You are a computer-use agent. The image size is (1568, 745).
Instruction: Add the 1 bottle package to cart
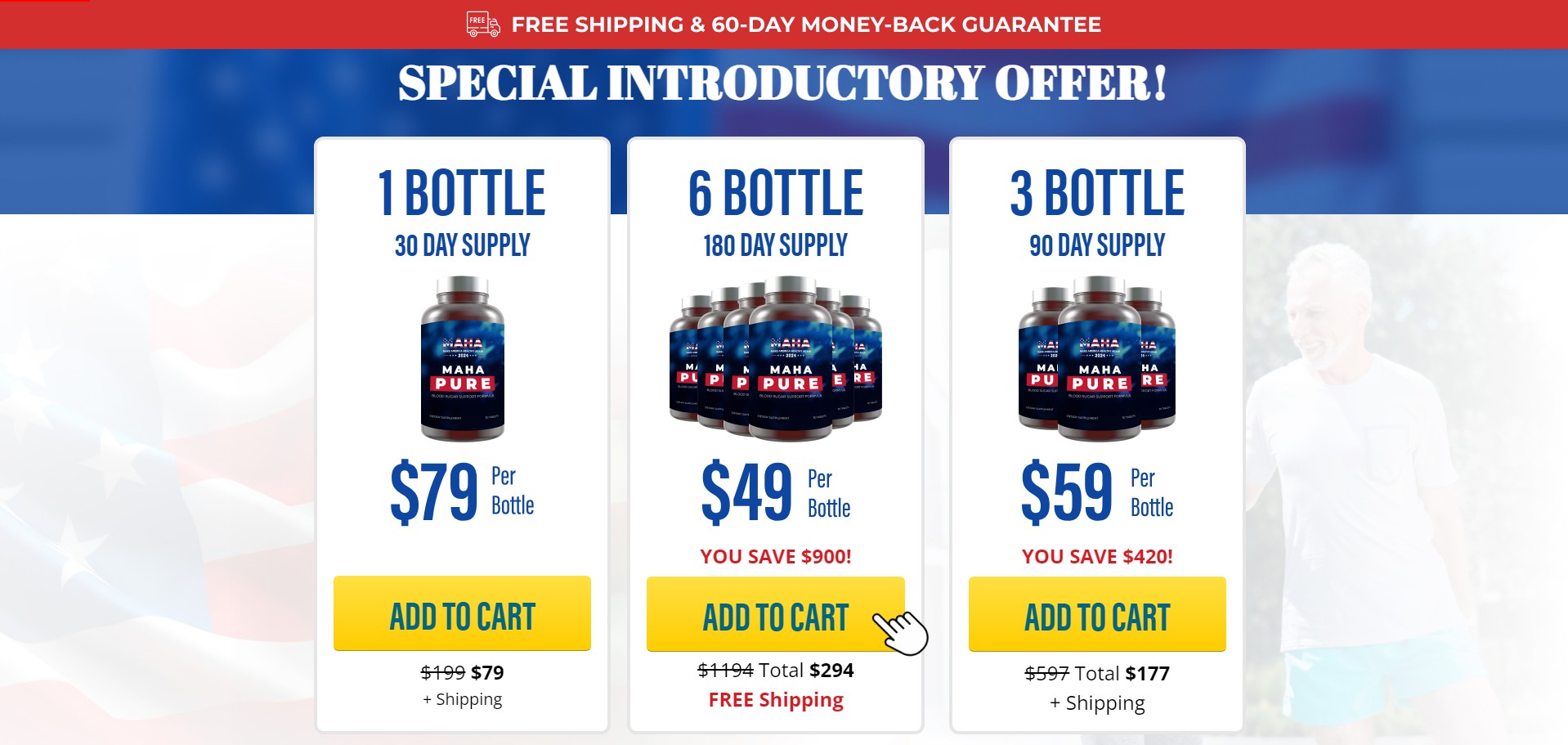[x=462, y=614]
